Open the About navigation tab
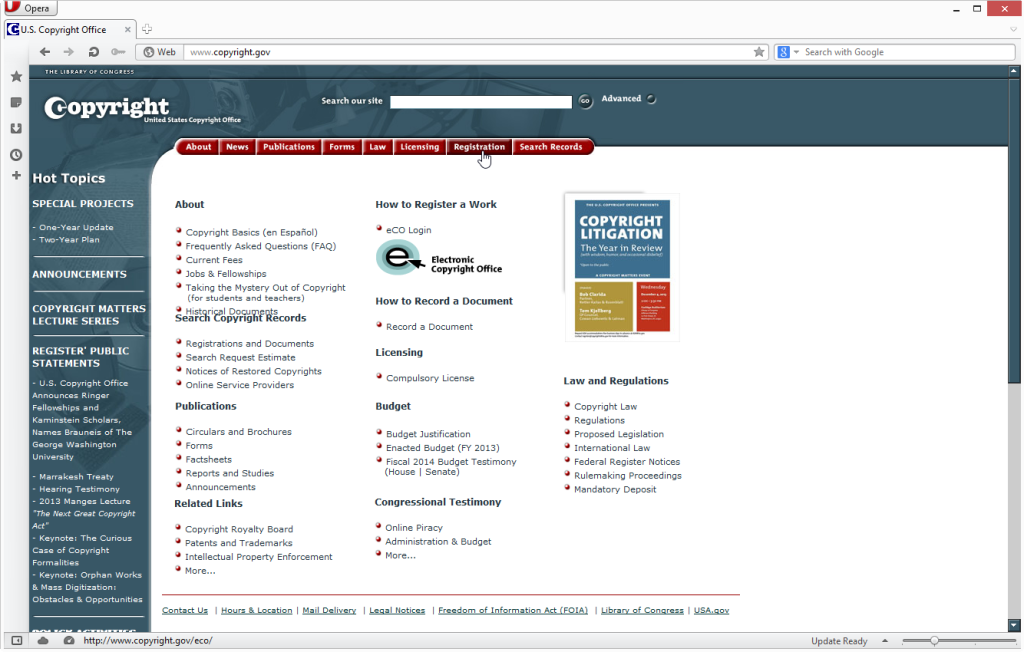This screenshot has height=652, width=1024. 198,147
